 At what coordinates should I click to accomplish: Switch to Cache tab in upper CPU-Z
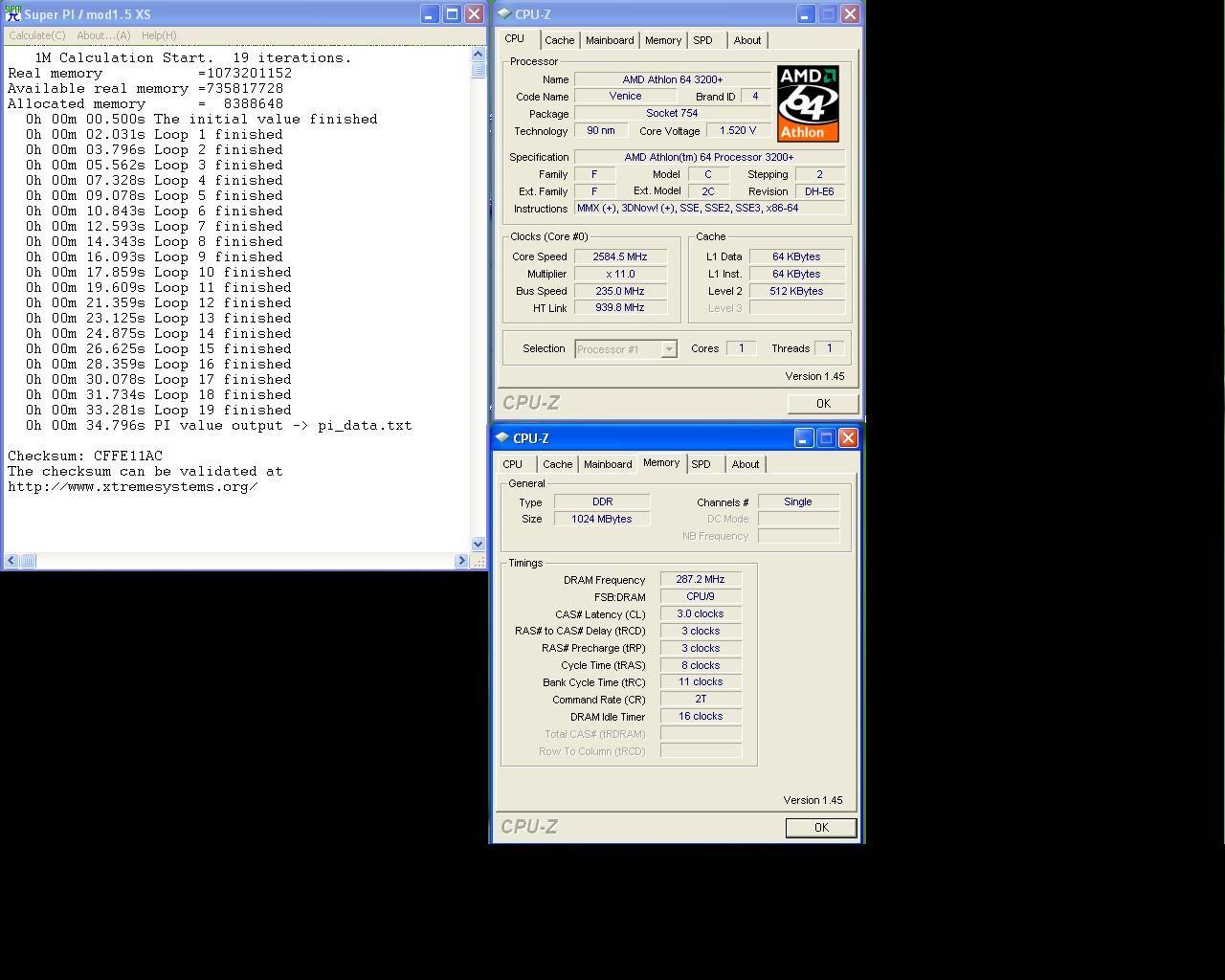click(560, 40)
